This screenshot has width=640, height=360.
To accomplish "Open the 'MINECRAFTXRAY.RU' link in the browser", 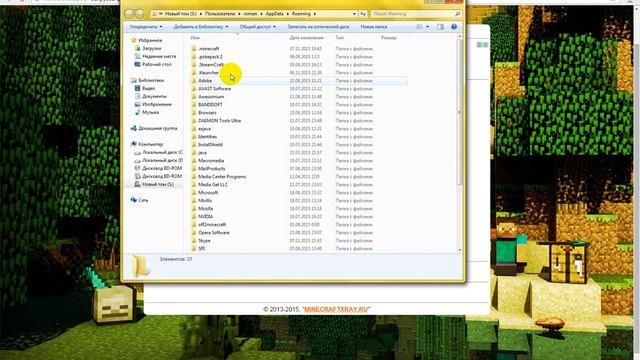I will (x=335, y=309).
